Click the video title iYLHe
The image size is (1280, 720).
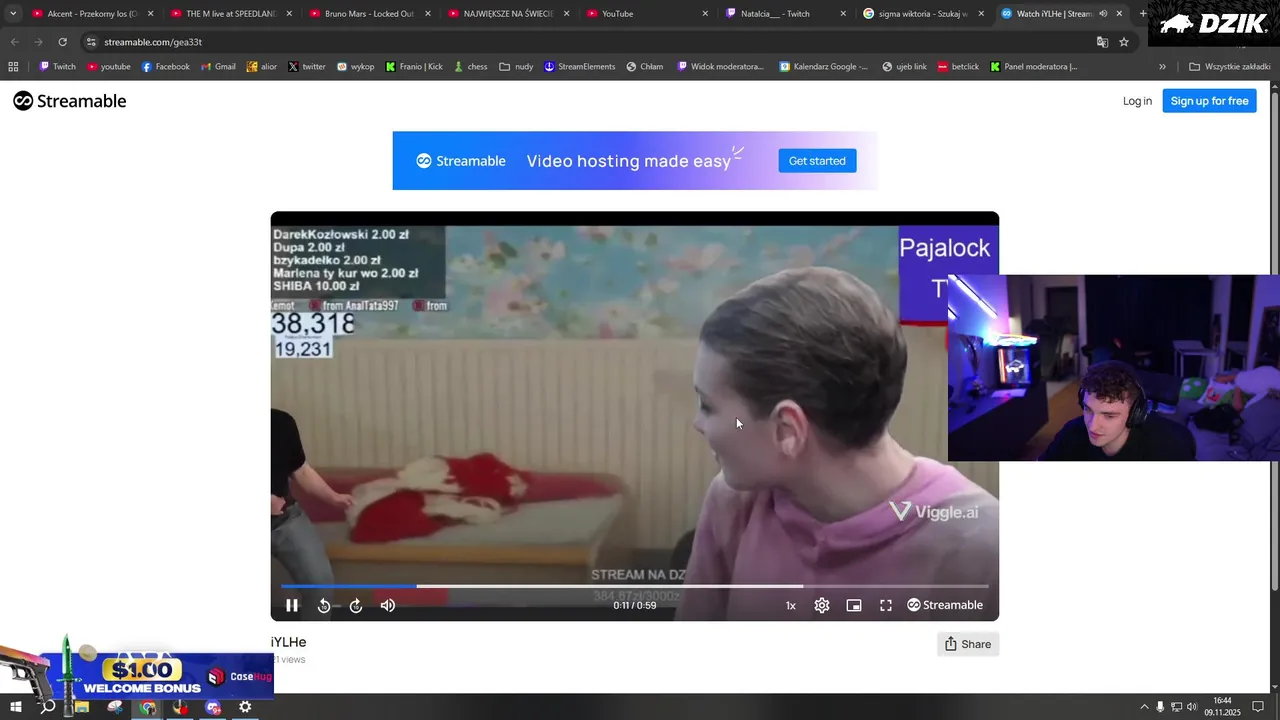(288, 642)
